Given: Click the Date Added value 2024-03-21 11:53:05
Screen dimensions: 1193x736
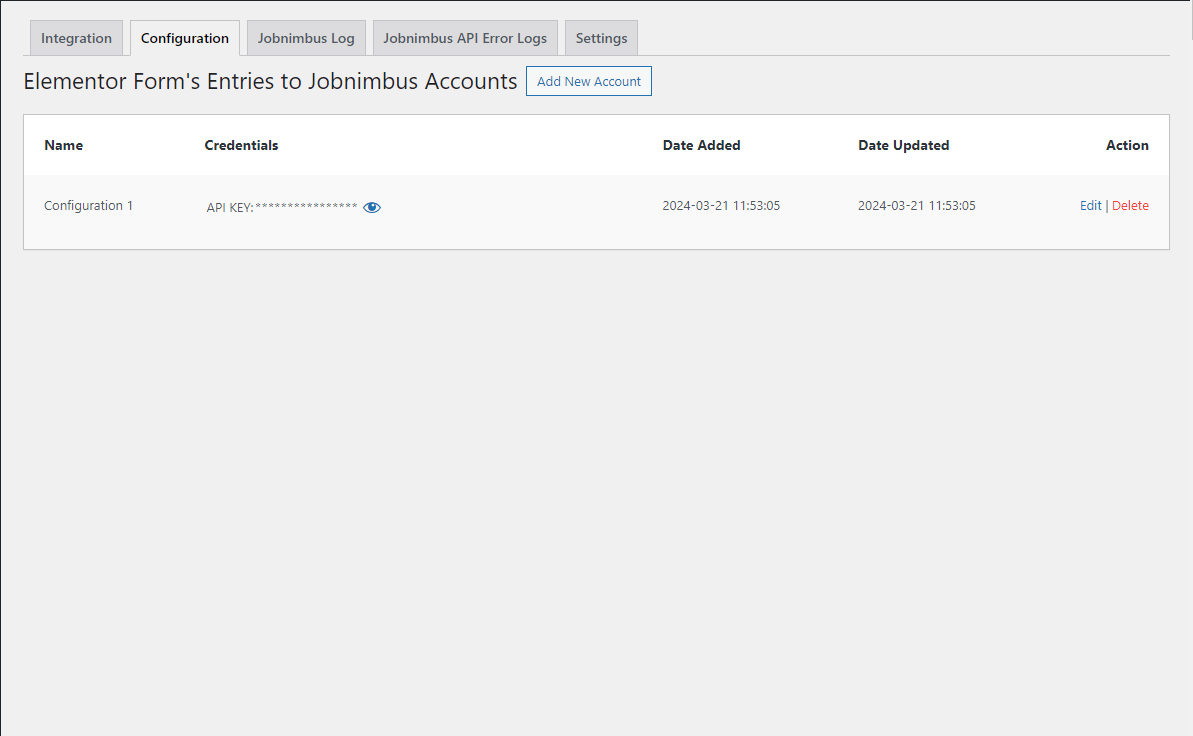Looking at the screenshot, I should pyautogui.click(x=721, y=206).
